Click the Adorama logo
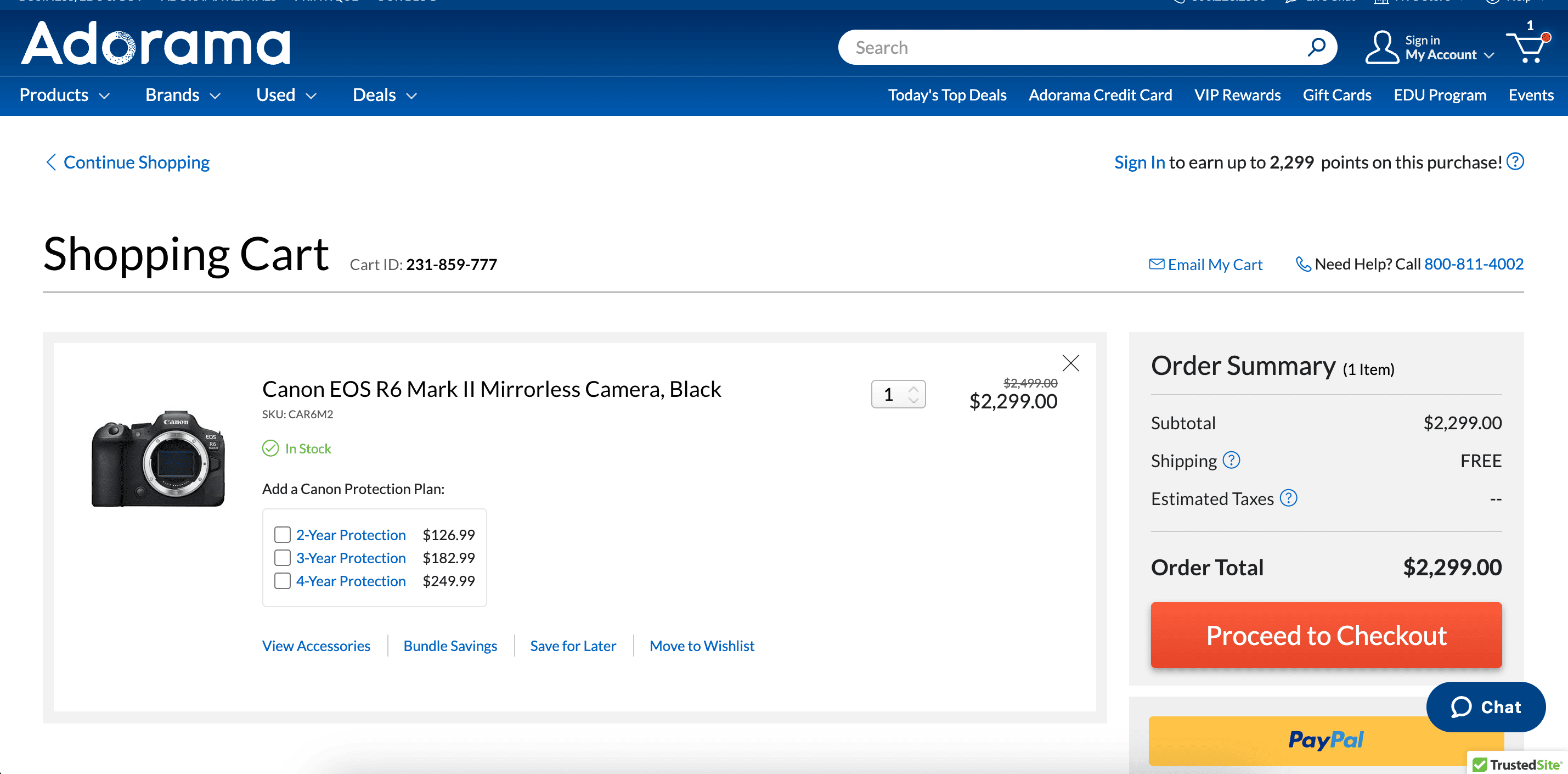This screenshot has width=1568, height=774. click(x=156, y=44)
